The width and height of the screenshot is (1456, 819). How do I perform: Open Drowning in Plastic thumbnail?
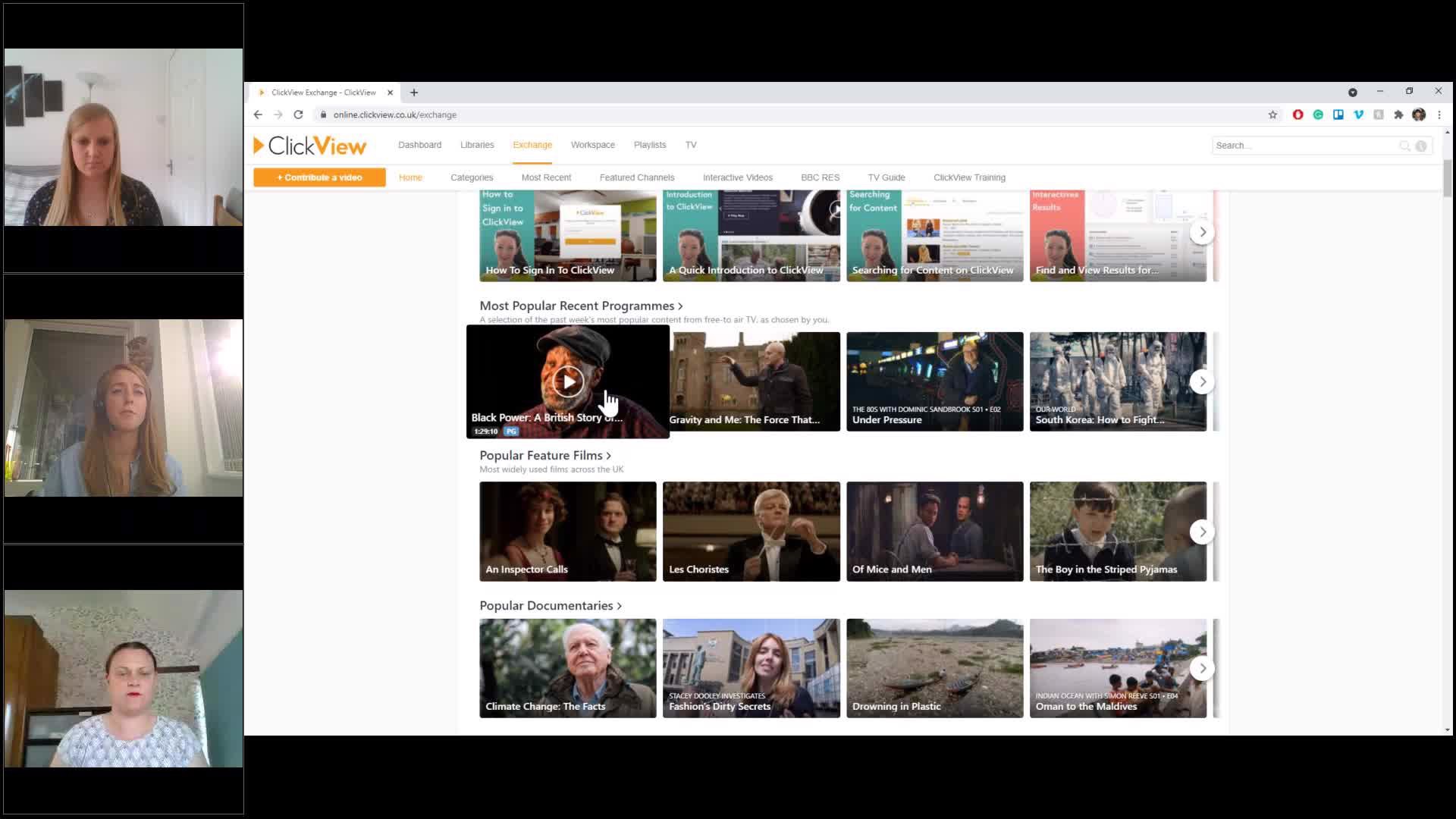coord(934,668)
